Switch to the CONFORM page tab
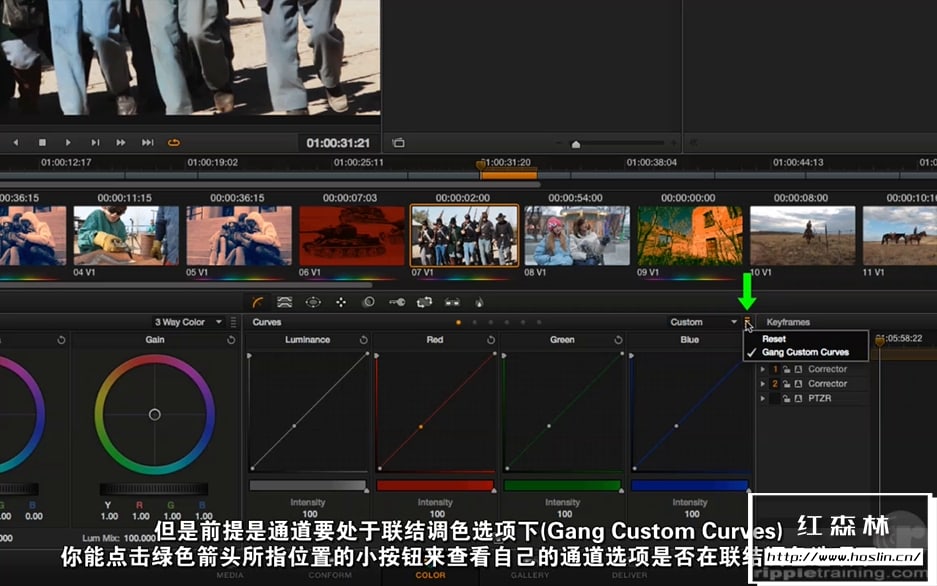Screen dimensions: 937x586 (x=330, y=575)
